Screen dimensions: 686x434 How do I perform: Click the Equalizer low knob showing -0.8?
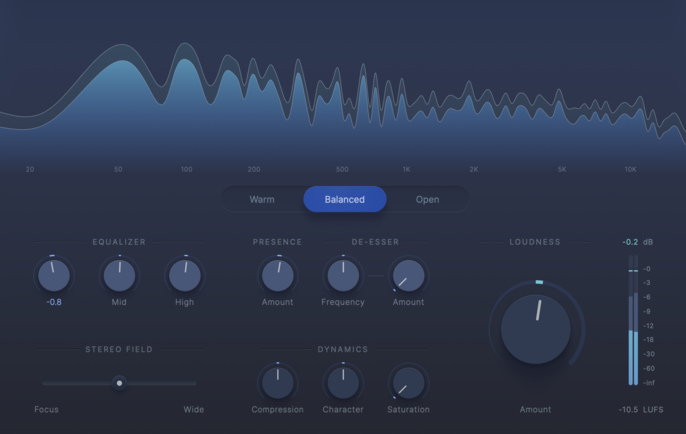pyautogui.click(x=54, y=276)
